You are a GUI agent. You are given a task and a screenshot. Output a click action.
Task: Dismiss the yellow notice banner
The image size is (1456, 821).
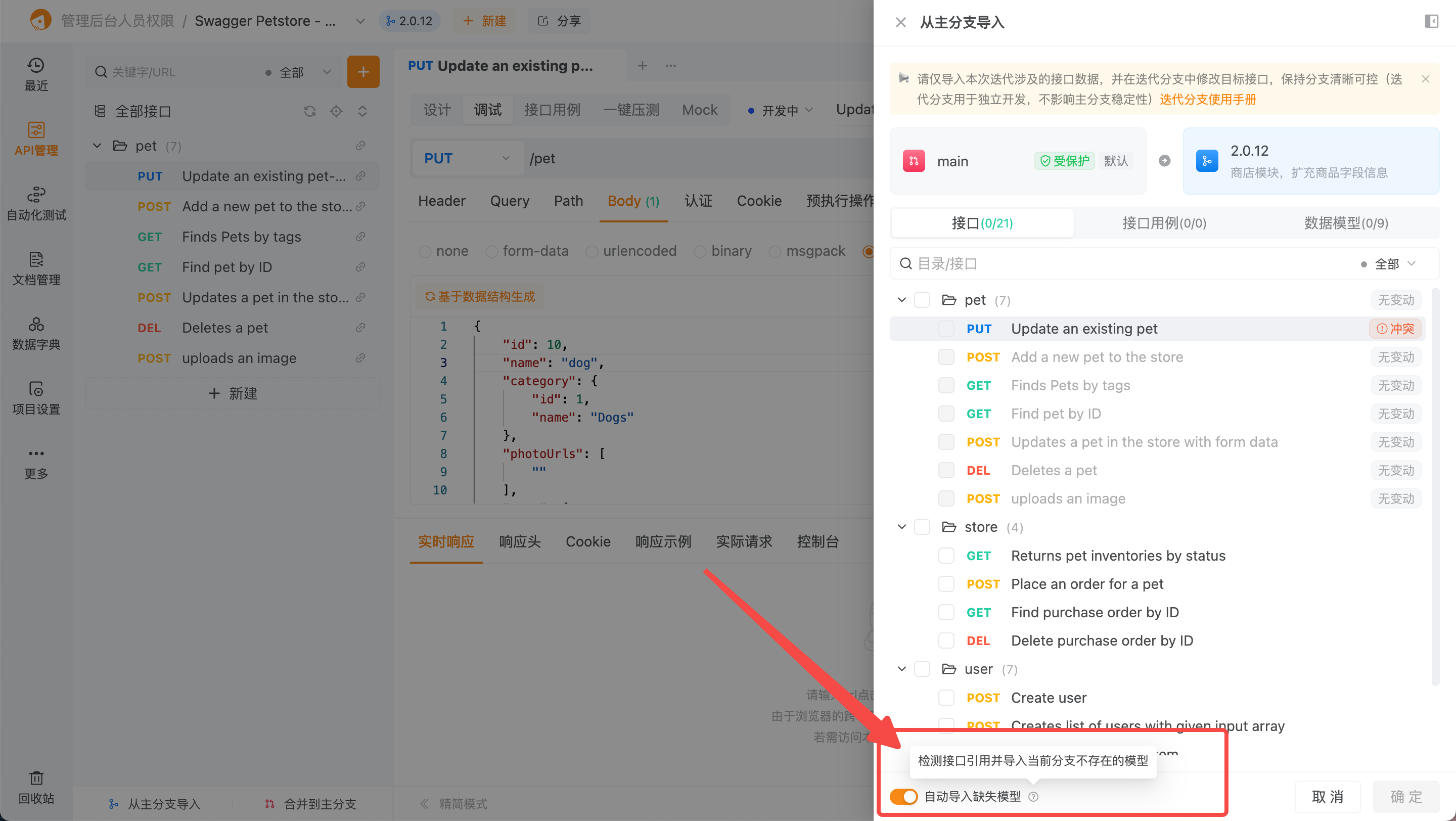(1426, 79)
